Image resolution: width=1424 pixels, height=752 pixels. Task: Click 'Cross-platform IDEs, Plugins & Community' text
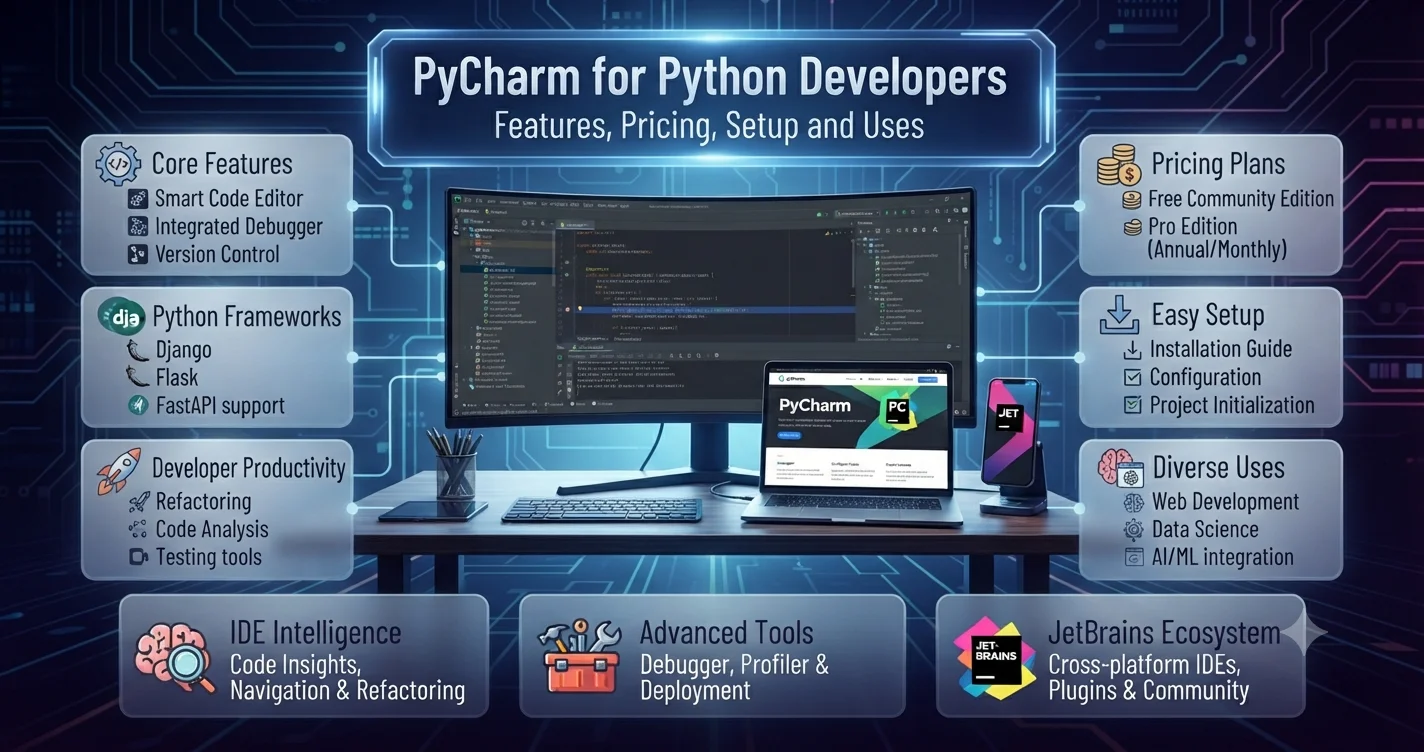coord(1148,677)
